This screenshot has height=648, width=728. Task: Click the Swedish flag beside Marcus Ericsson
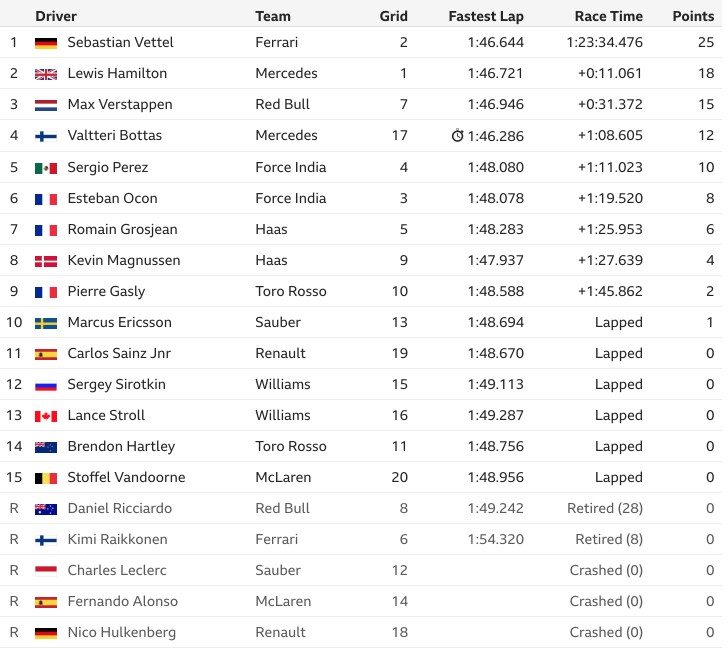(x=46, y=323)
